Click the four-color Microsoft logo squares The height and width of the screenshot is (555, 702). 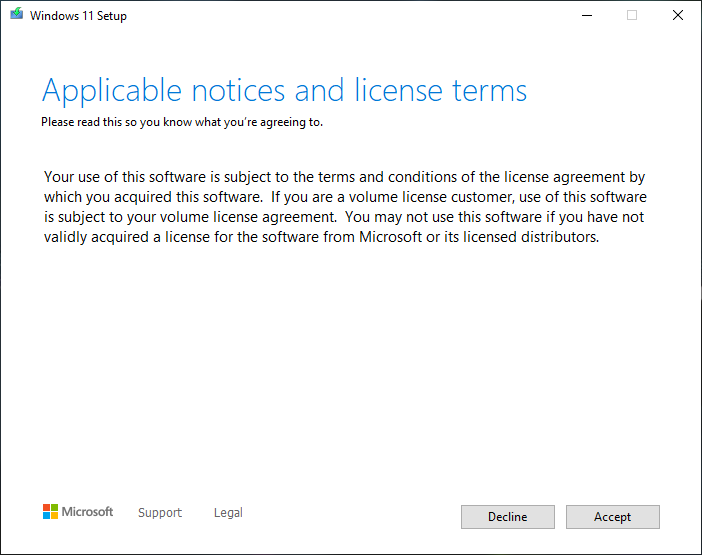tap(50, 512)
